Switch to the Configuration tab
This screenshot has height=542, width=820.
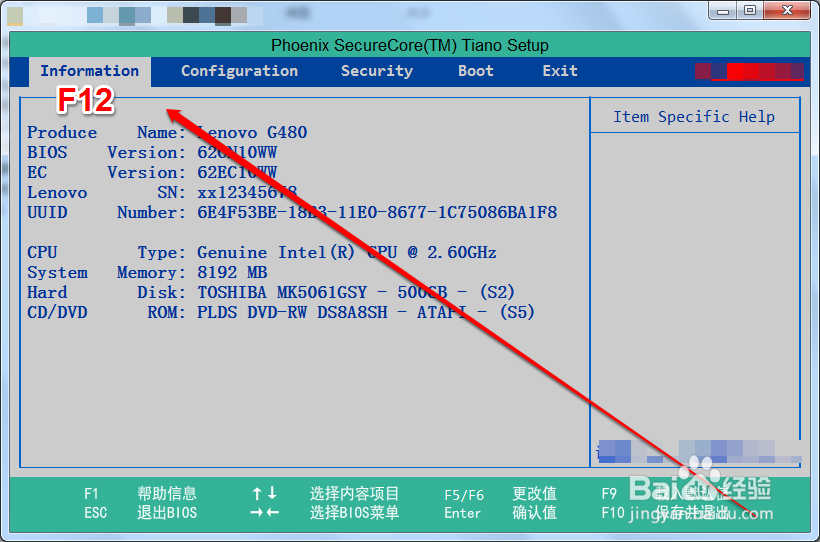pos(240,71)
